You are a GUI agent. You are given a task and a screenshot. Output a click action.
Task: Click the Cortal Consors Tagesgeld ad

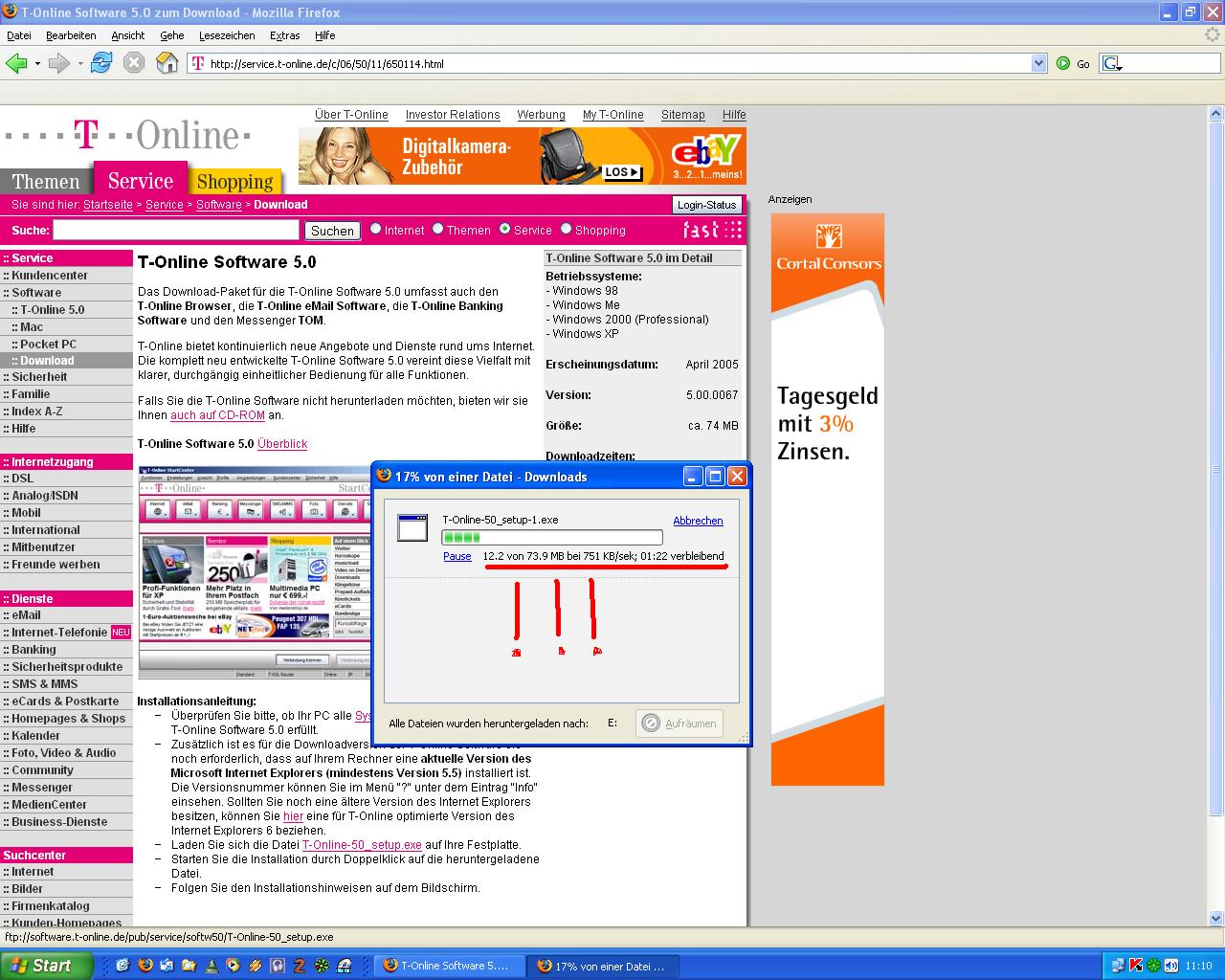pyautogui.click(x=828, y=499)
